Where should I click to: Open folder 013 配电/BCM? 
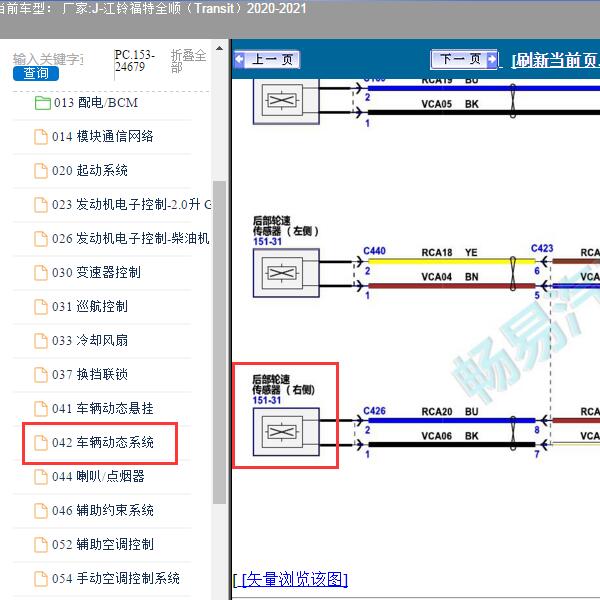(96, 103)
